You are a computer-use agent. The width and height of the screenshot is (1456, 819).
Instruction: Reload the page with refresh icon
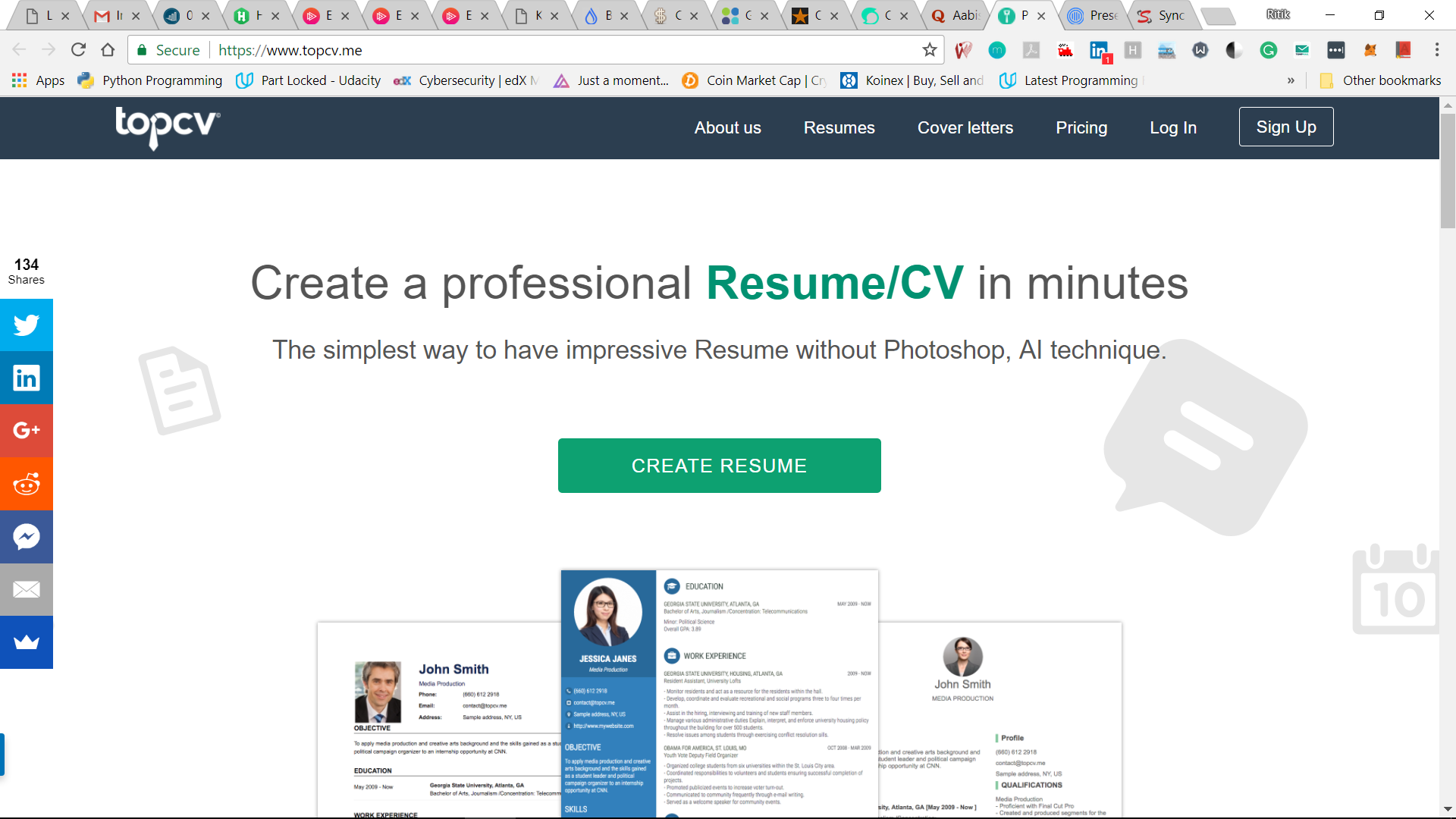(x=78, y=50)
